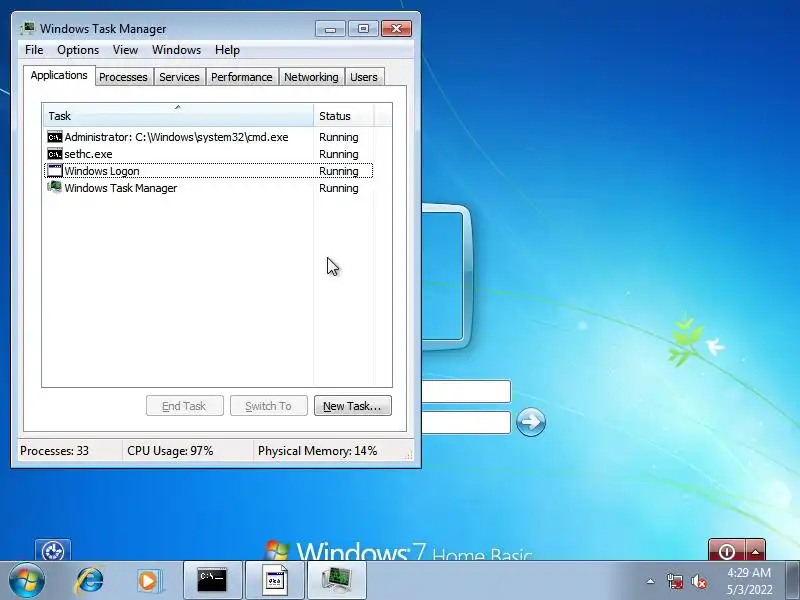Screen dimensions: 800x600
Task: Maximize the Task Manager window
Action: (x=363, y=29)
